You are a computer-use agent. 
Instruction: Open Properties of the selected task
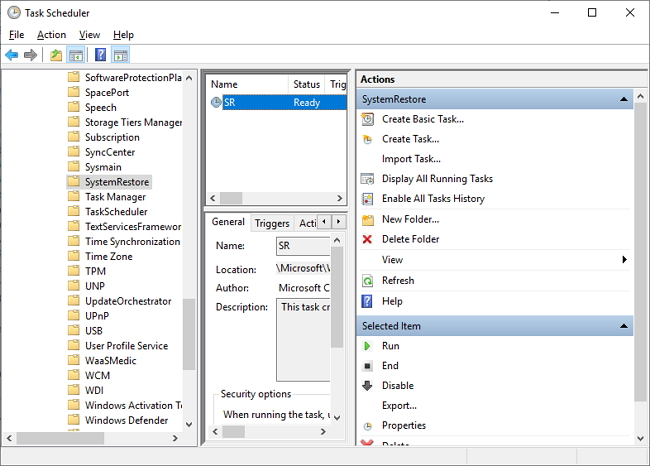click(403, 426)
